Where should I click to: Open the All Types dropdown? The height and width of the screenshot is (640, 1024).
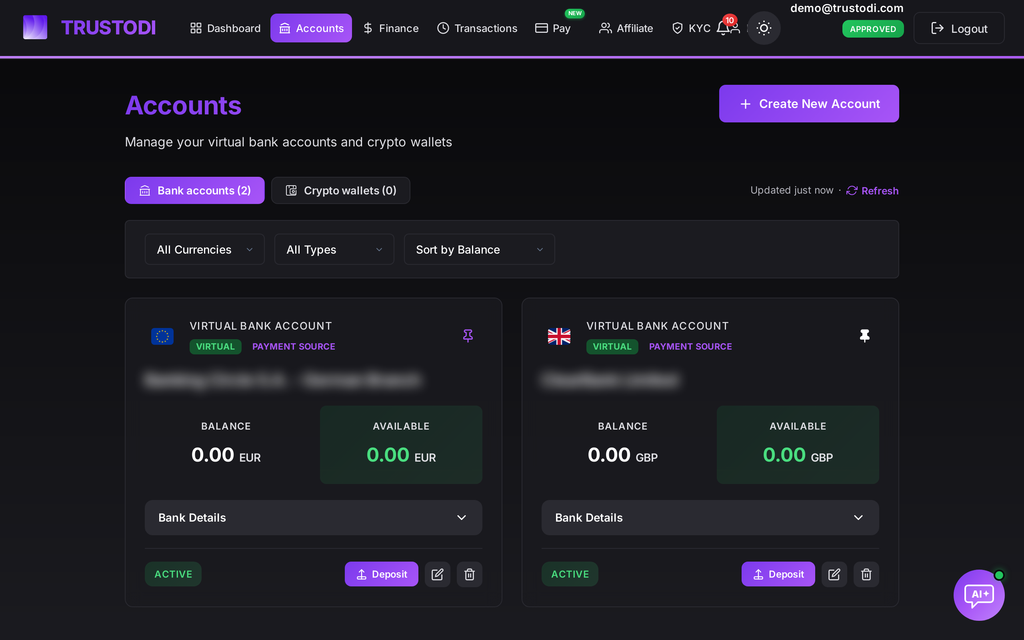pos(334,249)
